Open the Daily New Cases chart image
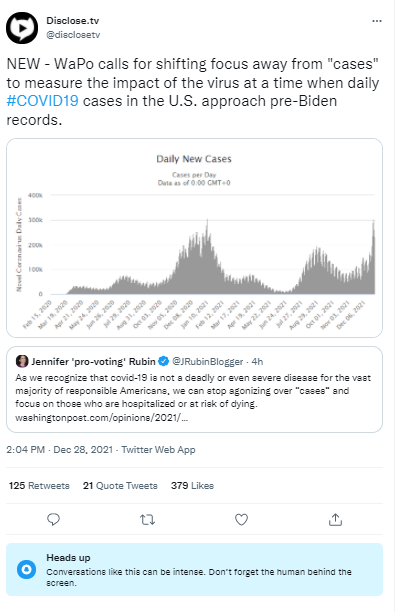The height and width of the screenshot is (612, 398). 194,238
